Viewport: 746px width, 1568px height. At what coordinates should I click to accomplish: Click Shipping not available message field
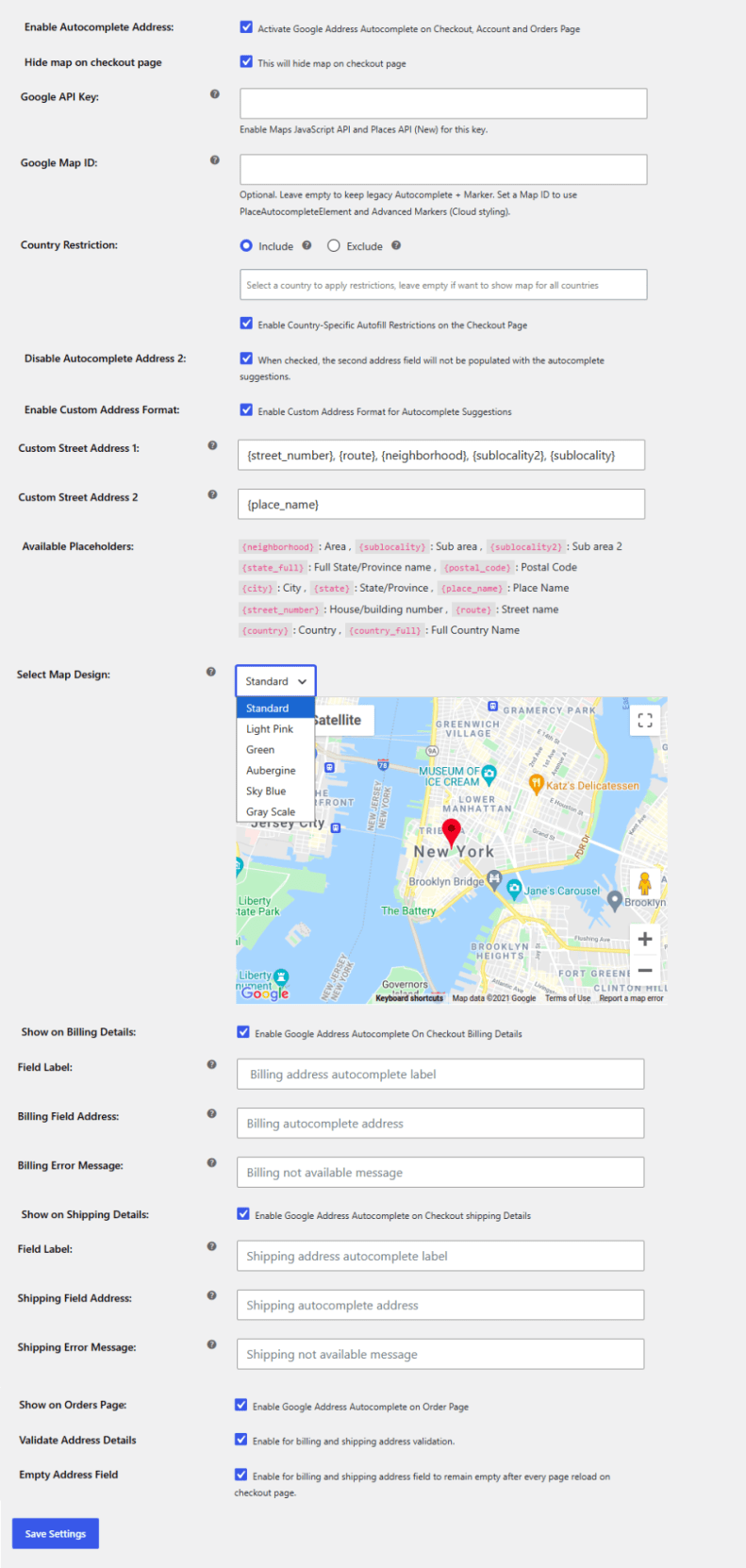440,1354
